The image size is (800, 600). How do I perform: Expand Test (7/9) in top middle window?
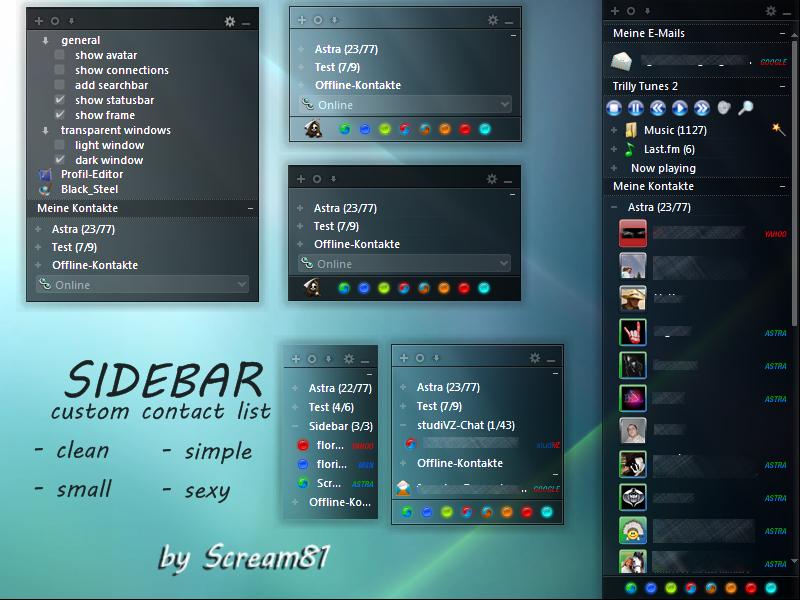[301, 67]
